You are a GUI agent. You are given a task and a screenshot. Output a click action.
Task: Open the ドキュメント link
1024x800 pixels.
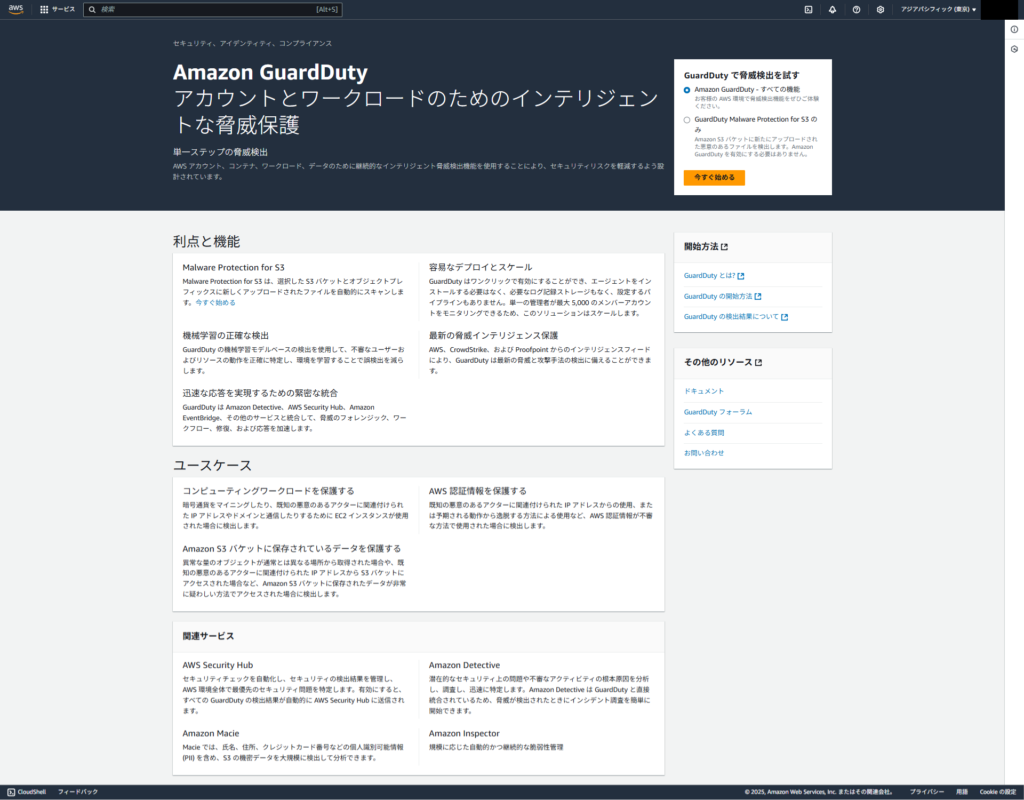pyautogui.click(x=704, y=391)
